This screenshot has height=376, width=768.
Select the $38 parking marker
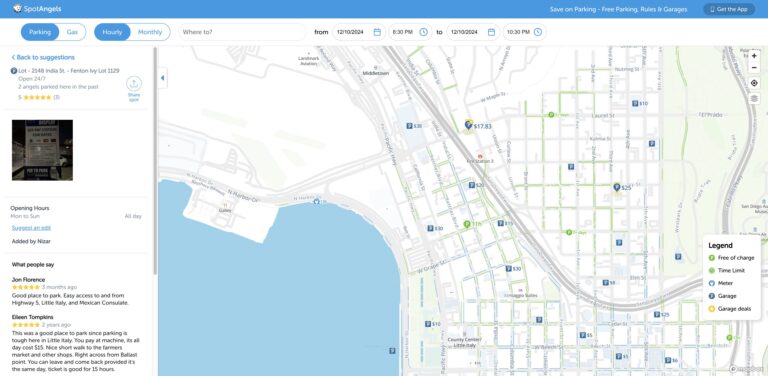point(414,126)
